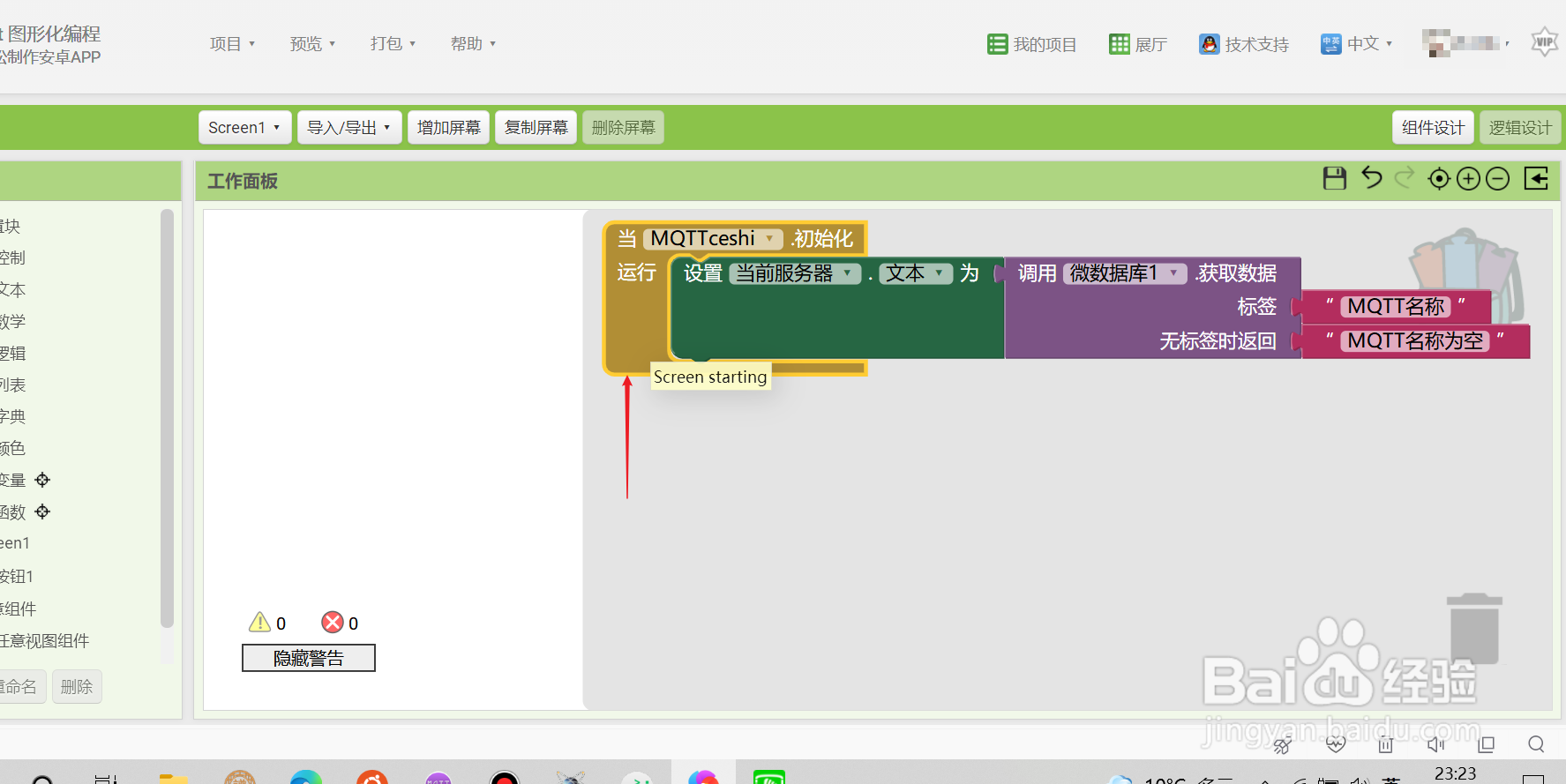Open the 项目 menu
The height and width of the screenshot is (784, 1566).
[232, 44]
